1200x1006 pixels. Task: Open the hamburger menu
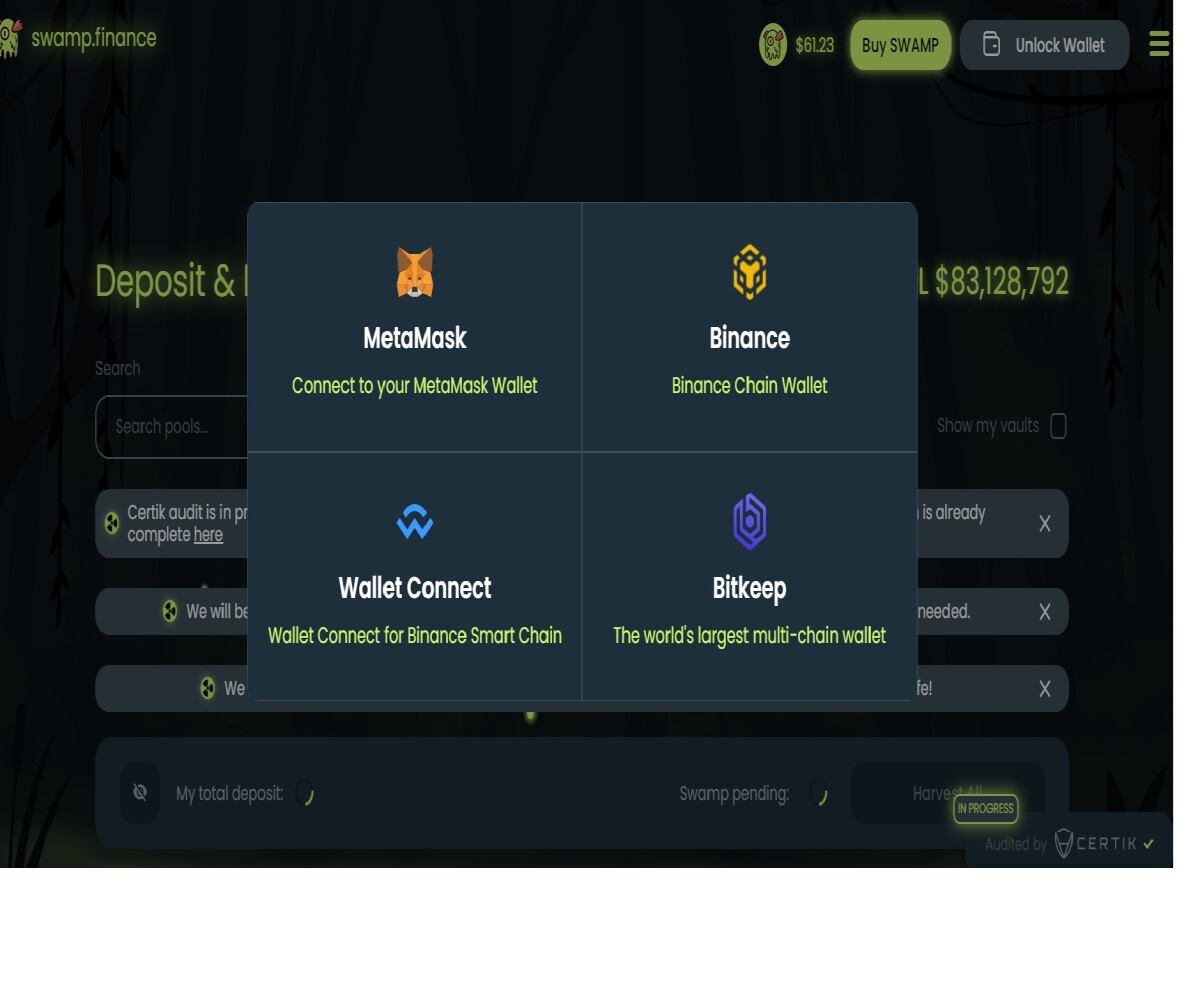pyautogui.click(x=1159, y=44)
